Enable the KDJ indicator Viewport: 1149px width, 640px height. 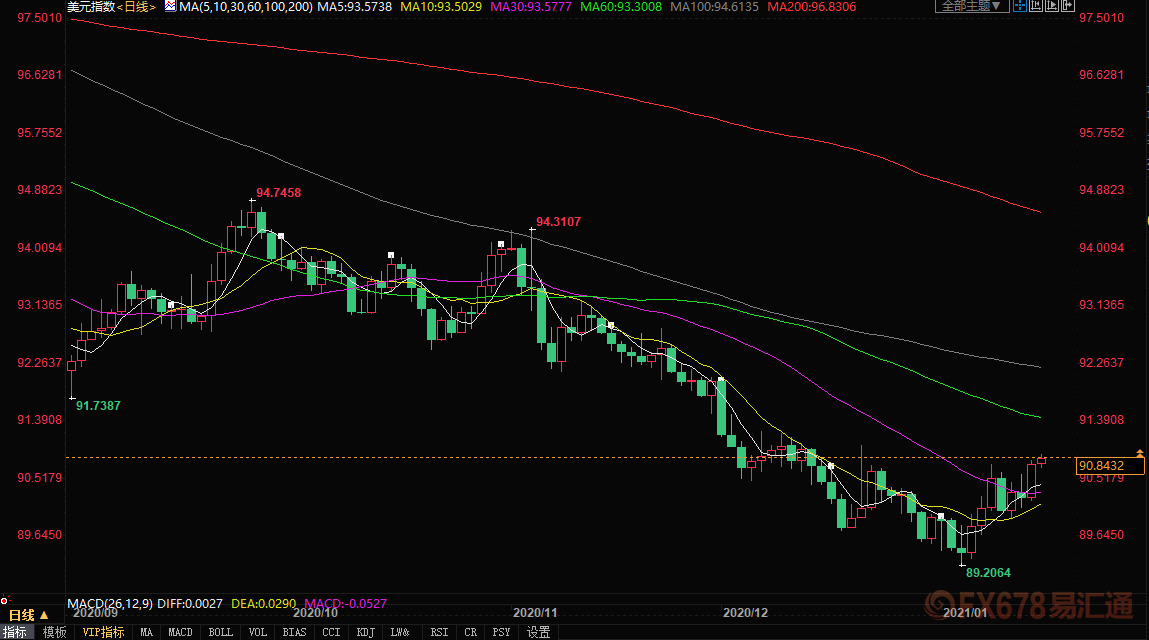[x=365, y=632]
